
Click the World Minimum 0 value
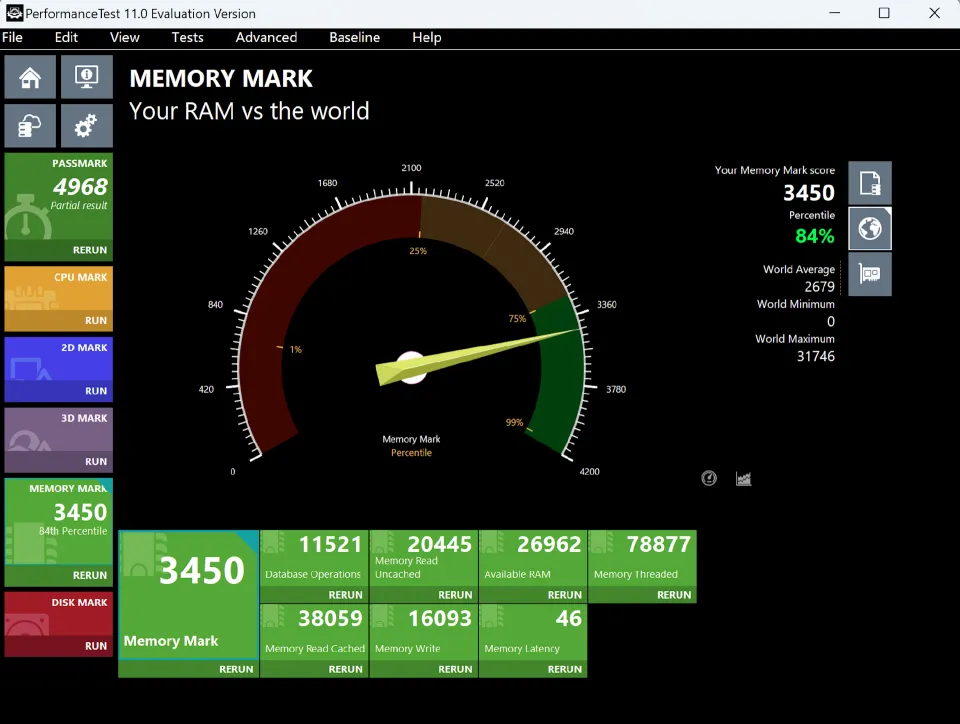point(831,321)
